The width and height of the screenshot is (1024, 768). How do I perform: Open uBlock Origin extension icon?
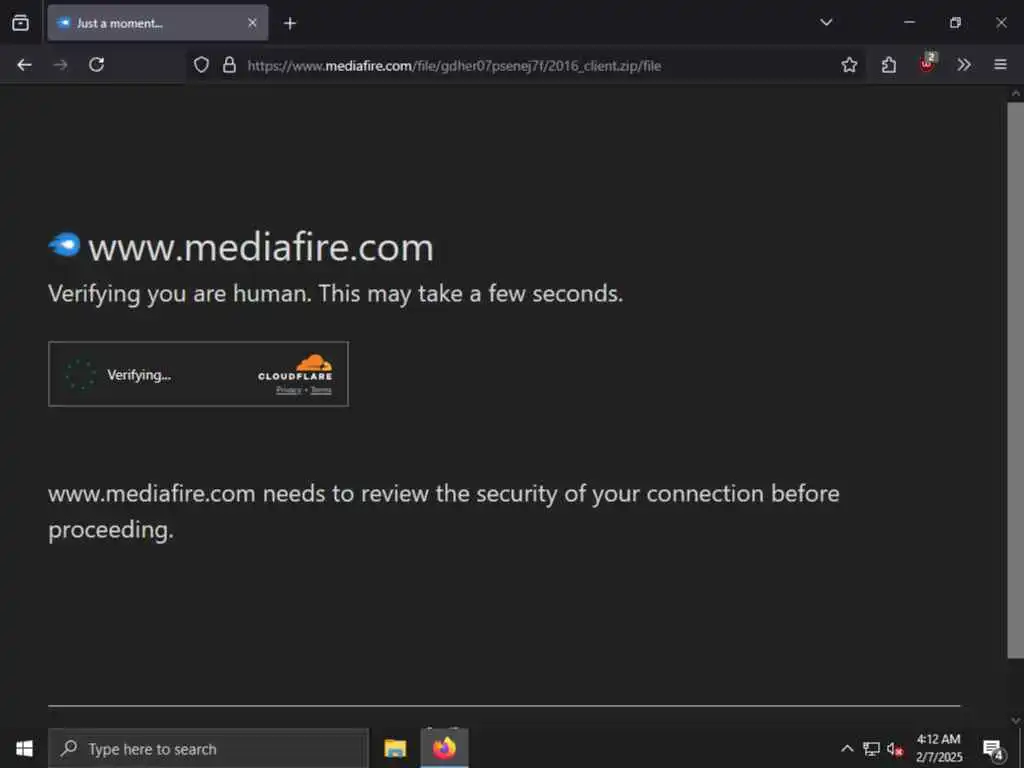click(x=927, y=63)
